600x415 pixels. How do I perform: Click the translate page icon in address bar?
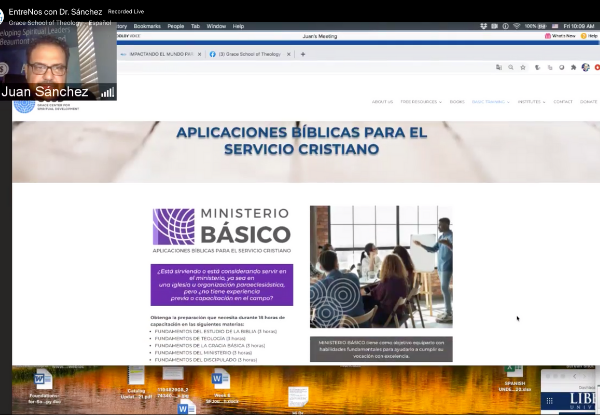pyautogui.click(x=499, y=67)
